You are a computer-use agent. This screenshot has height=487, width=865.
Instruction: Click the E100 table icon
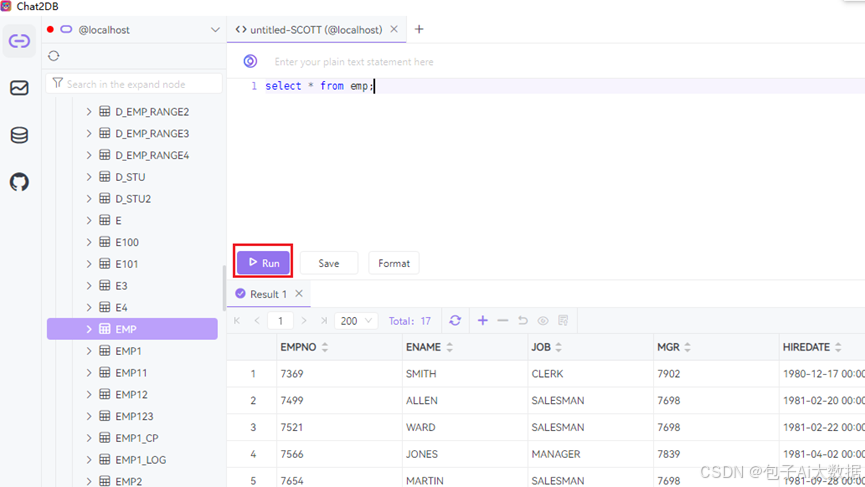[105, 242]
